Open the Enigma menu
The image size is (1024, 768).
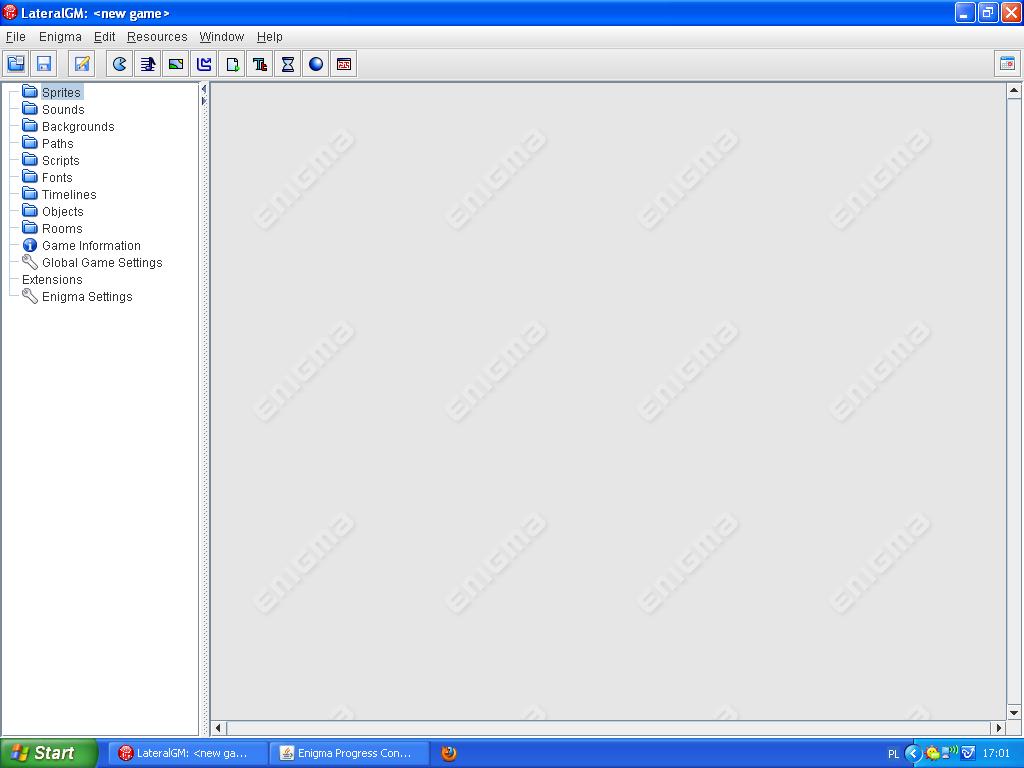[60, 37]
